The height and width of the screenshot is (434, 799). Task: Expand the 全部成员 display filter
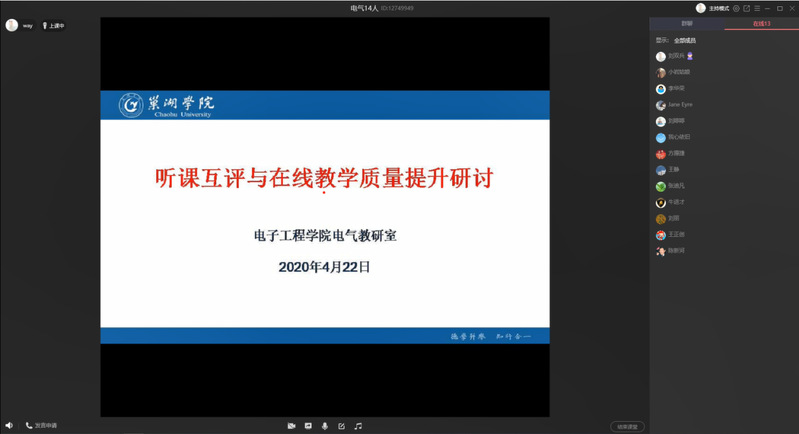tap(684, 40)
